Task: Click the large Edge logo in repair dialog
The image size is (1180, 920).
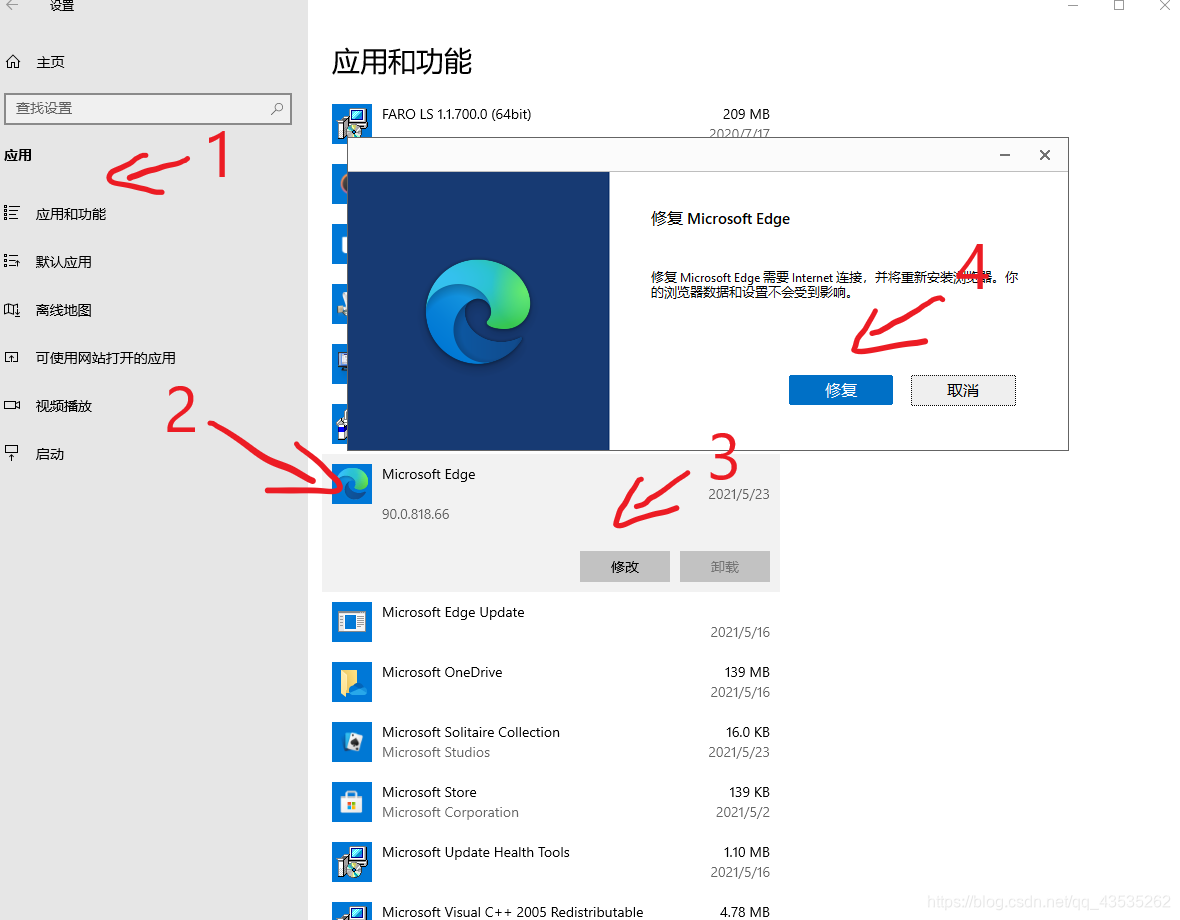Action: point(478,311)
